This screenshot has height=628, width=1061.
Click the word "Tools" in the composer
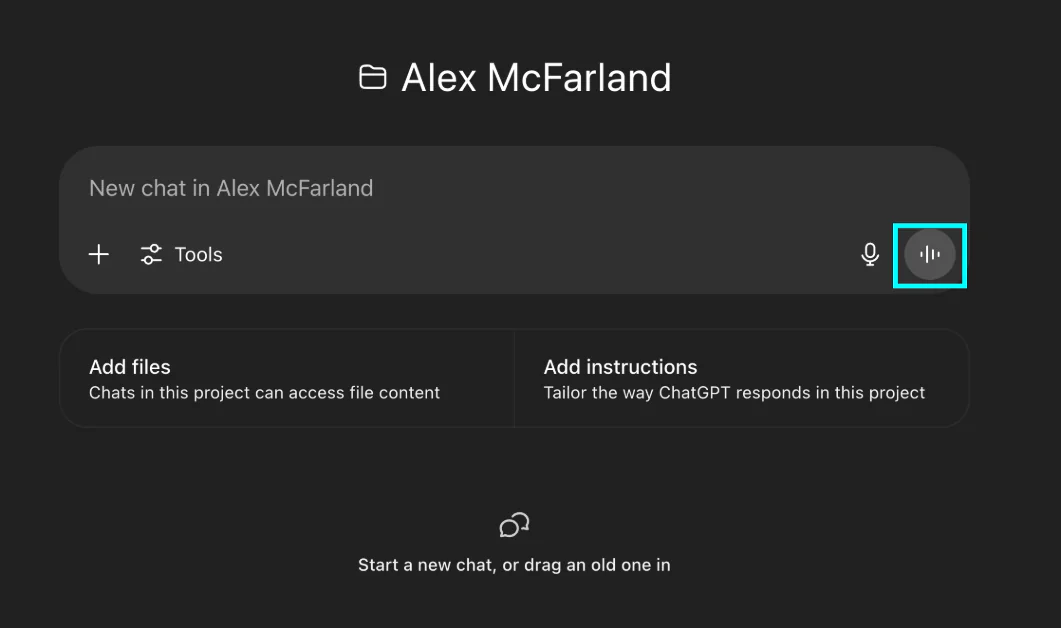198,255
